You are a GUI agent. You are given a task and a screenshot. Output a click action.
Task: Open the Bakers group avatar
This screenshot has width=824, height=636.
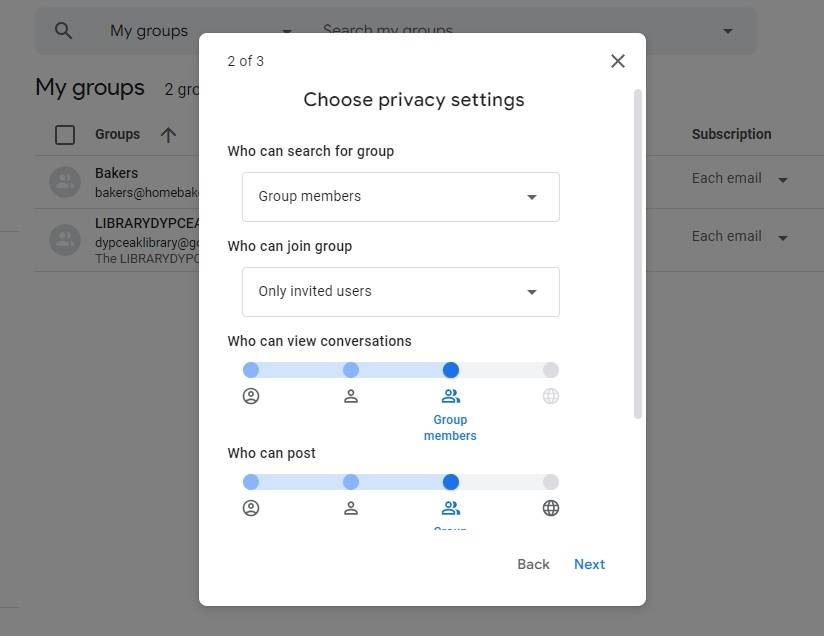[x=65, y=181]
